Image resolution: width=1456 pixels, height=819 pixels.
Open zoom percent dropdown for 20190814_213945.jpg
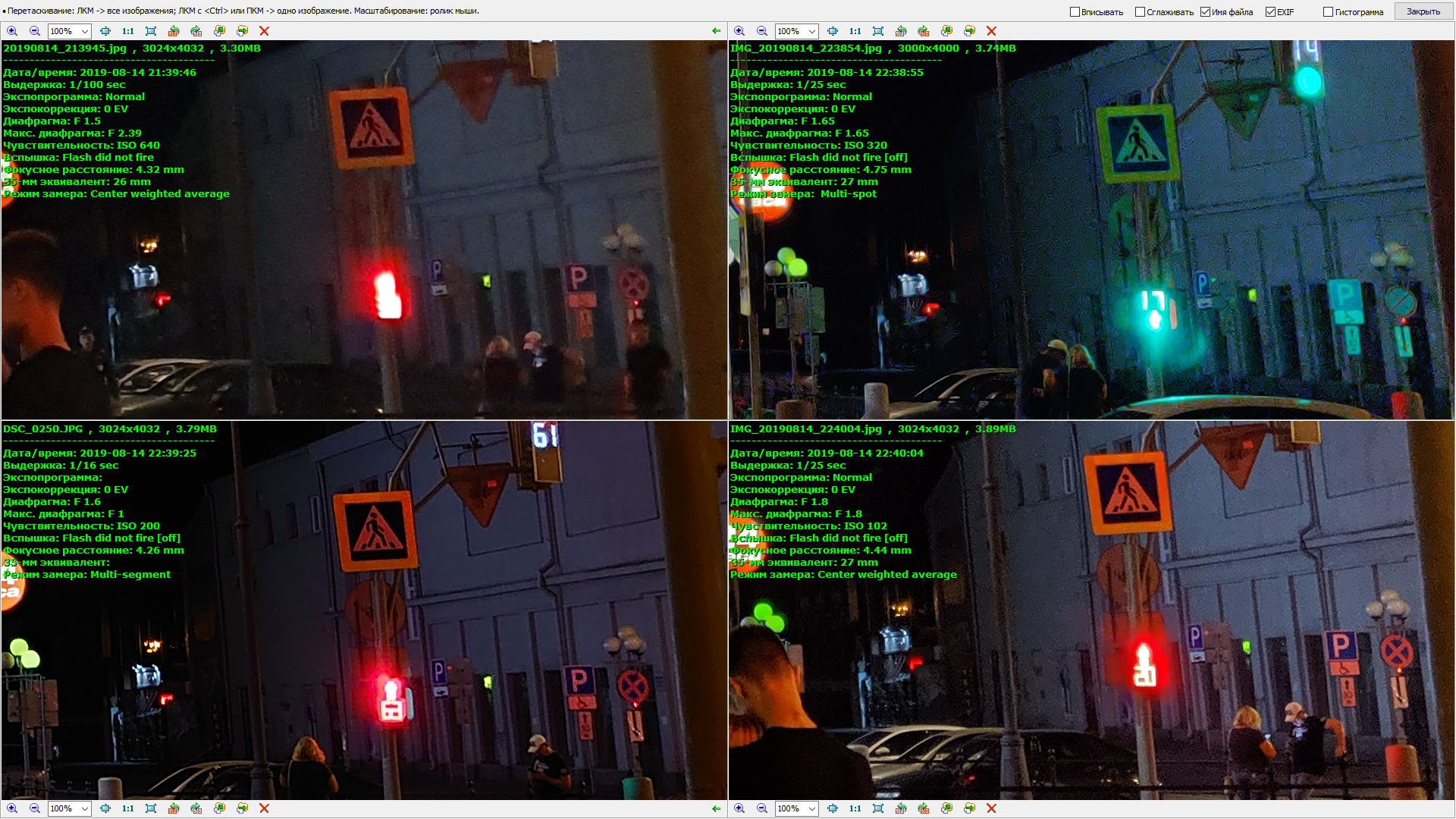[x=85, y=31]
